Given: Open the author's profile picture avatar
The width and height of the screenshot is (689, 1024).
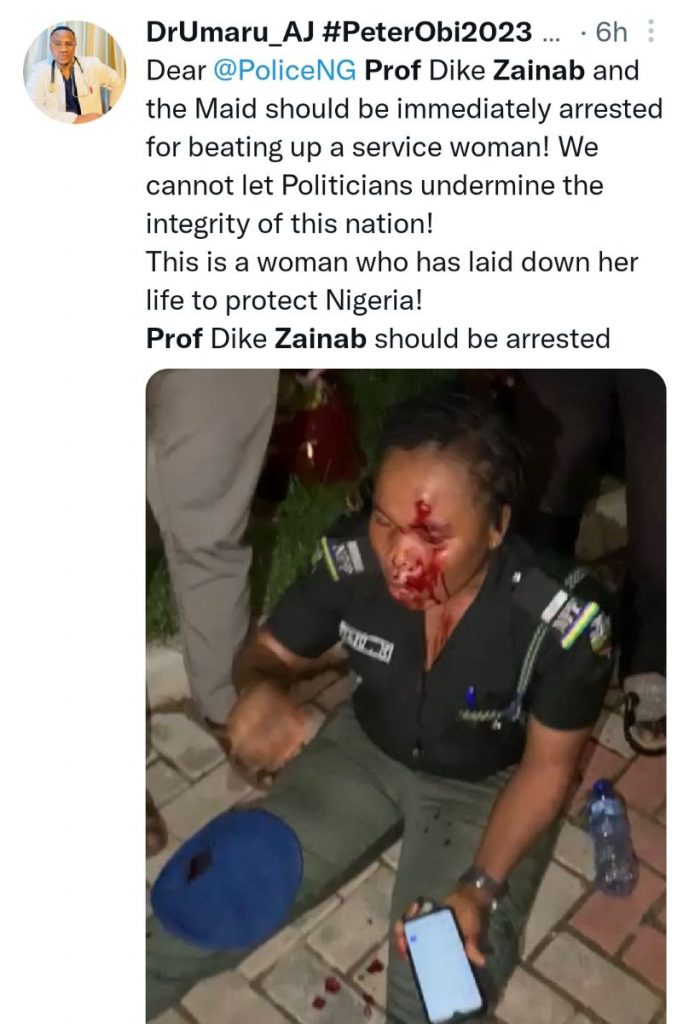Looking at the screenshot, I should pyautogui.click(x=74, y=72).
